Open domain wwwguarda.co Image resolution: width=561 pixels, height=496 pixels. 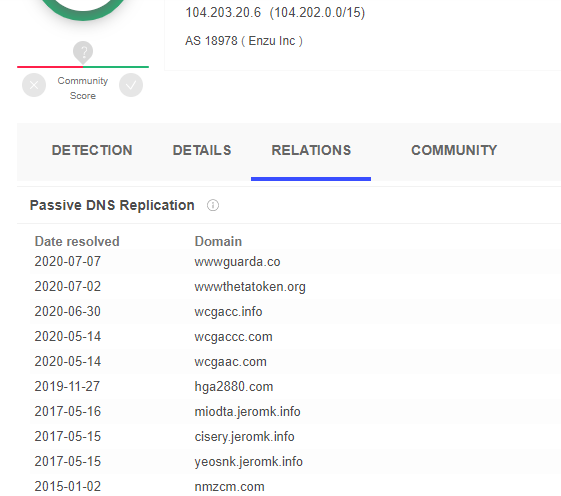237,262
